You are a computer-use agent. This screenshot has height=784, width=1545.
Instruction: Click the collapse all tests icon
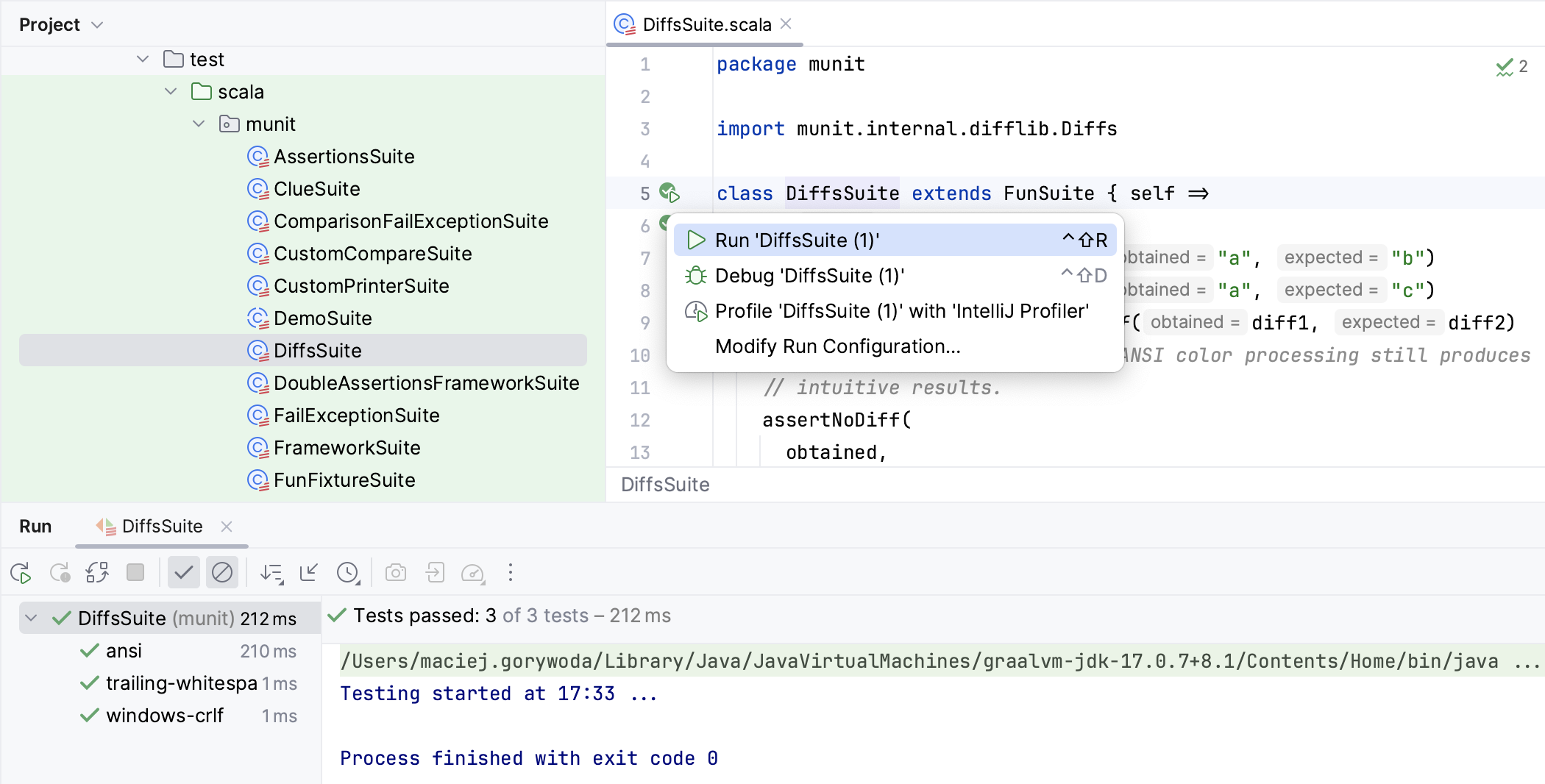309,573
